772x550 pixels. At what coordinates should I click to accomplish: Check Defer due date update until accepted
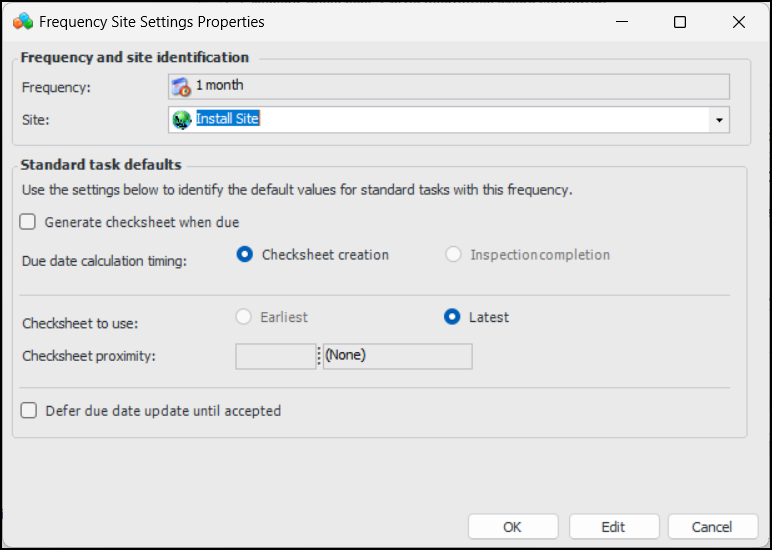point(28,410)
